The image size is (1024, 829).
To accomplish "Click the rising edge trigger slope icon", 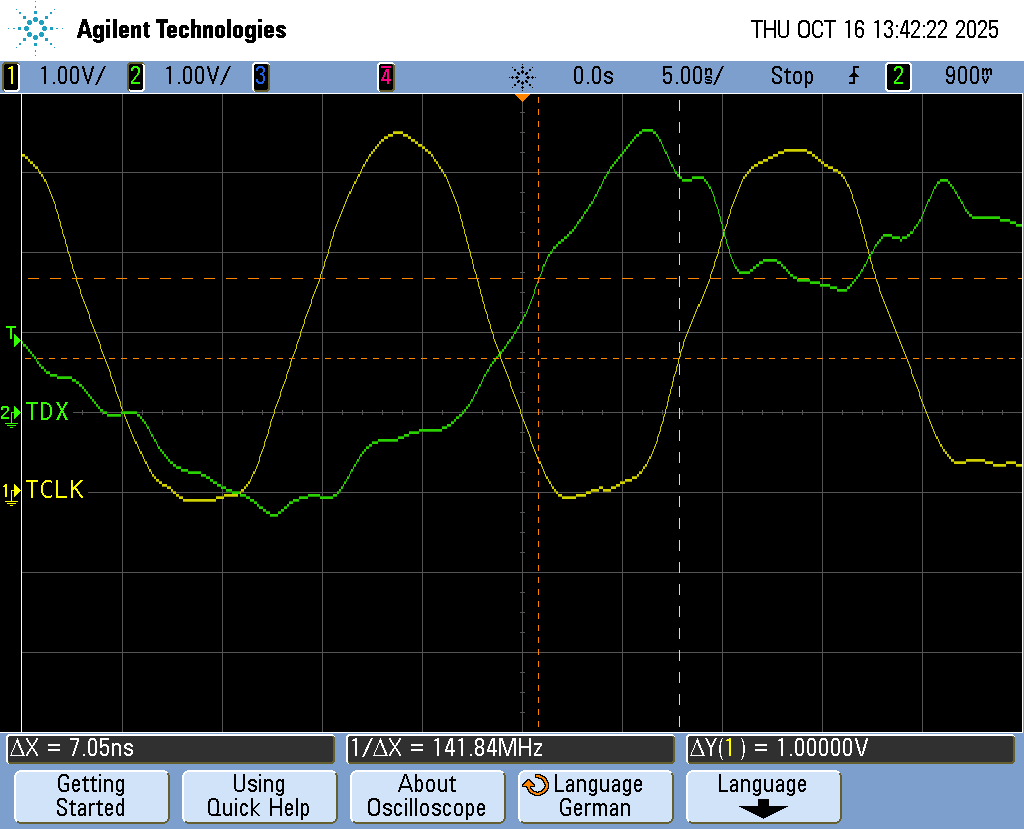I will [x=854, y=76].
